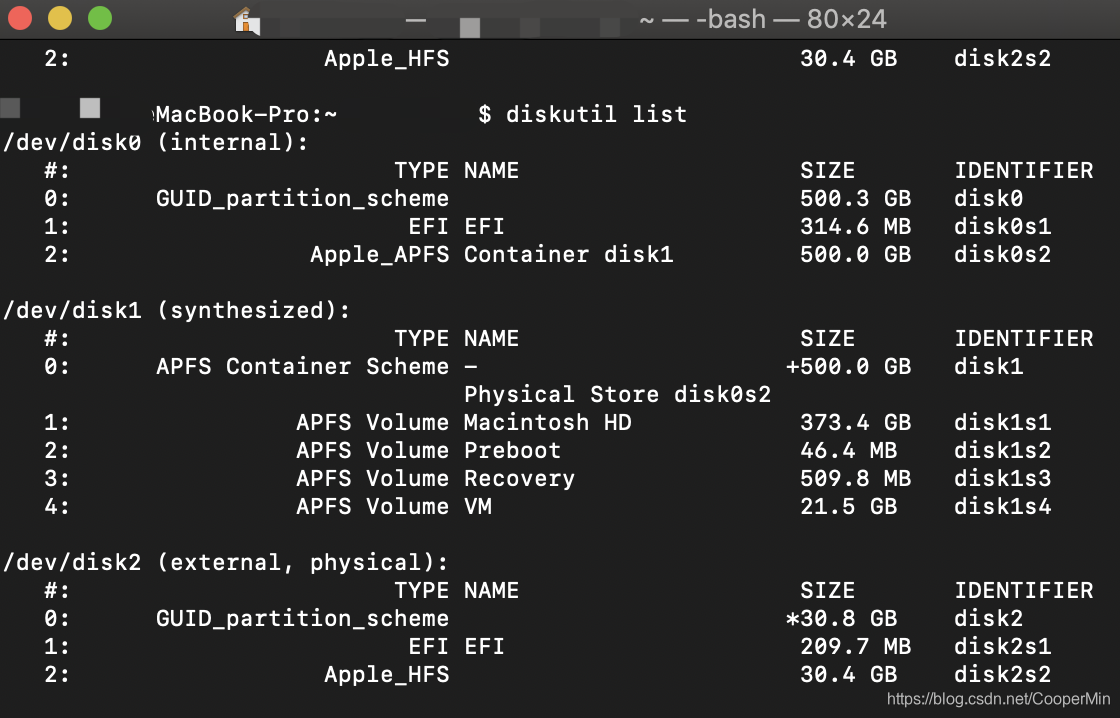Minimize the Terminal using the yellow button
This screenshot has height=718, width=1120.
click(x=60, y=18)
